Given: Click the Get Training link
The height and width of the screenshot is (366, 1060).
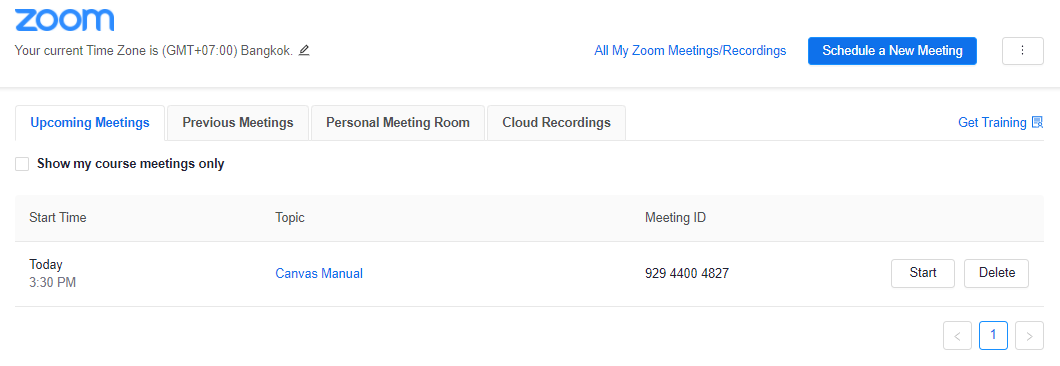Looking at the screenshot, I should (992, 122).
